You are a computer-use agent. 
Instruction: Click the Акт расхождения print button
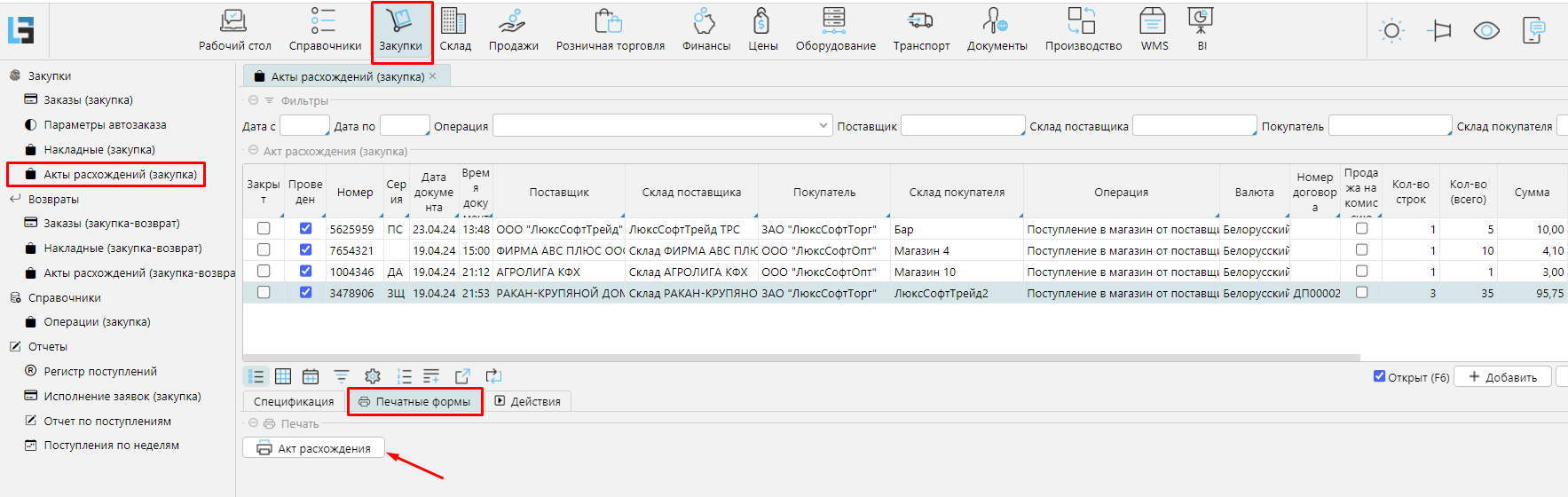[x=313, y=448]
